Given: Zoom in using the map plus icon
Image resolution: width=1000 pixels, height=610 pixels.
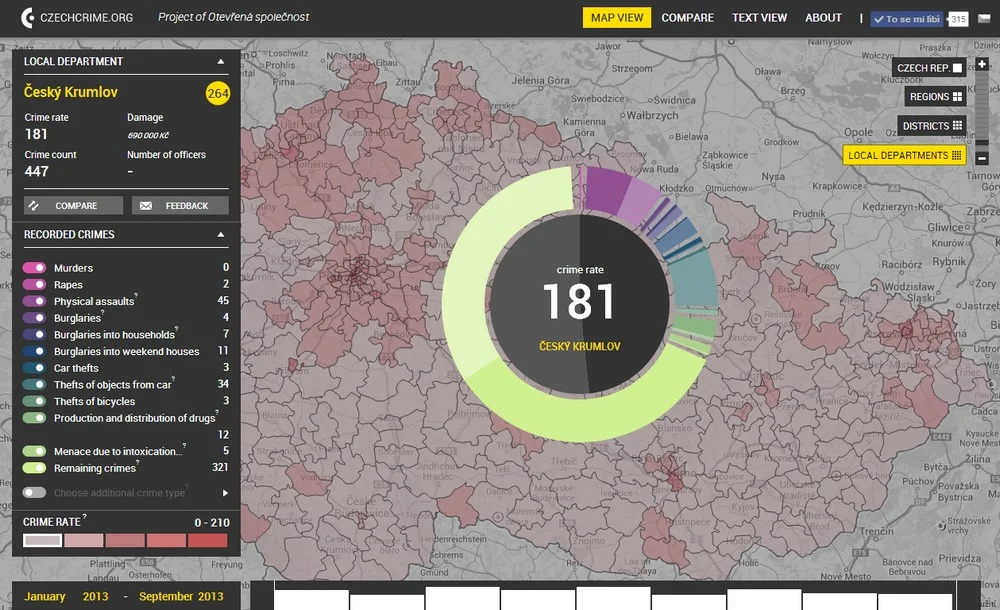Looking at the screenshot, I should tap(984, 63).
